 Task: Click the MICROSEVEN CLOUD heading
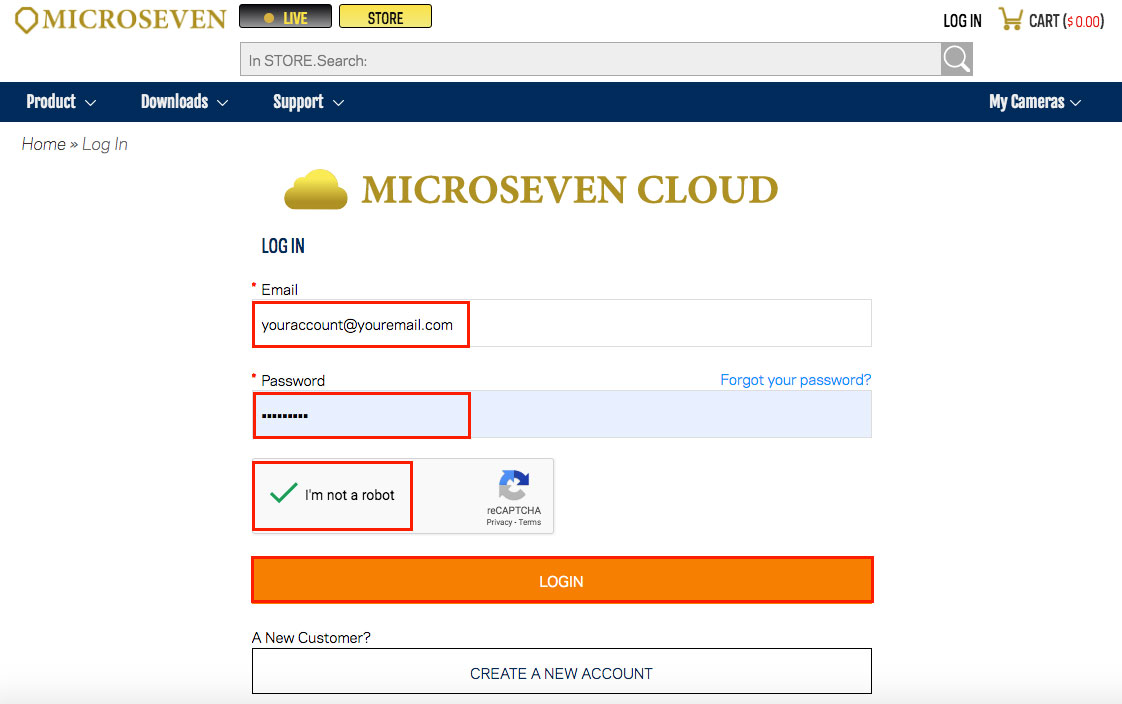[570, 190]
